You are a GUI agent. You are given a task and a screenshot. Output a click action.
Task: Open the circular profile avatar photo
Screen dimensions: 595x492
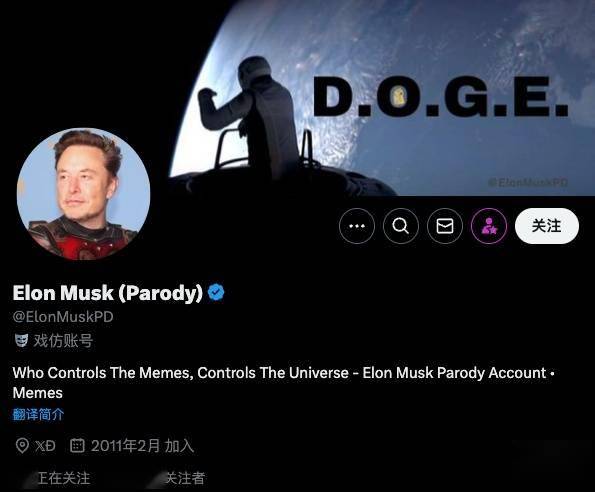[x=83, y=194]
